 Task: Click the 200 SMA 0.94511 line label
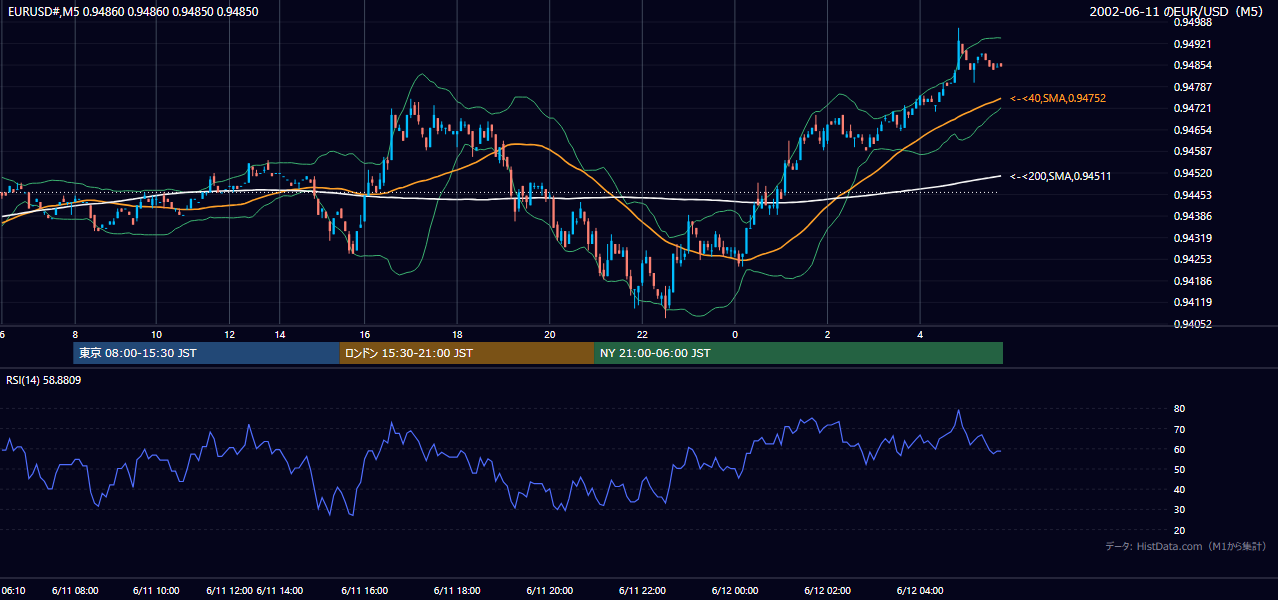1061,176
